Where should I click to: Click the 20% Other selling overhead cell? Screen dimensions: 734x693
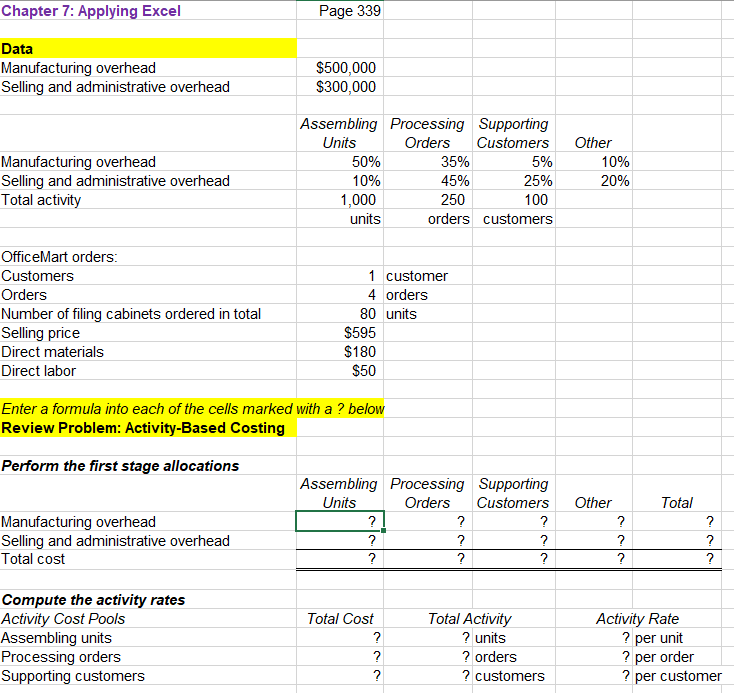[x=594, y=181]
